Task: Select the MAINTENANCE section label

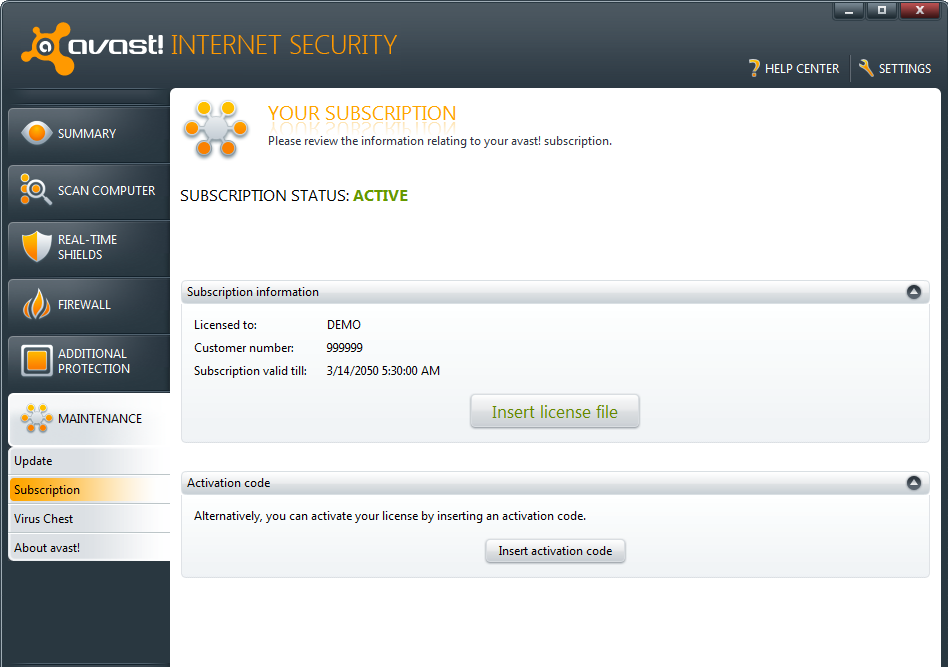Action: click(x=100, y=418)
